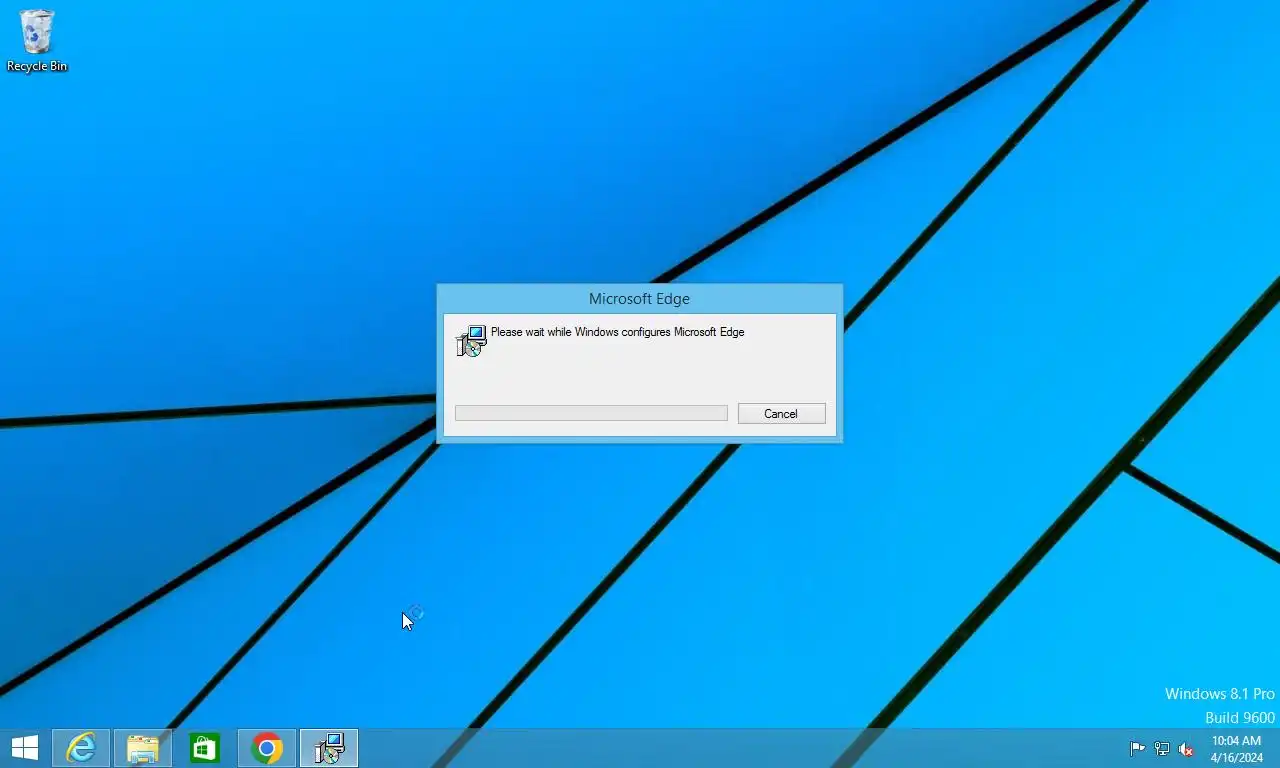Click the Microsoft Edge dialog title bar
Viewport: 1280px width, 768px height.
[x=639, y=299]
